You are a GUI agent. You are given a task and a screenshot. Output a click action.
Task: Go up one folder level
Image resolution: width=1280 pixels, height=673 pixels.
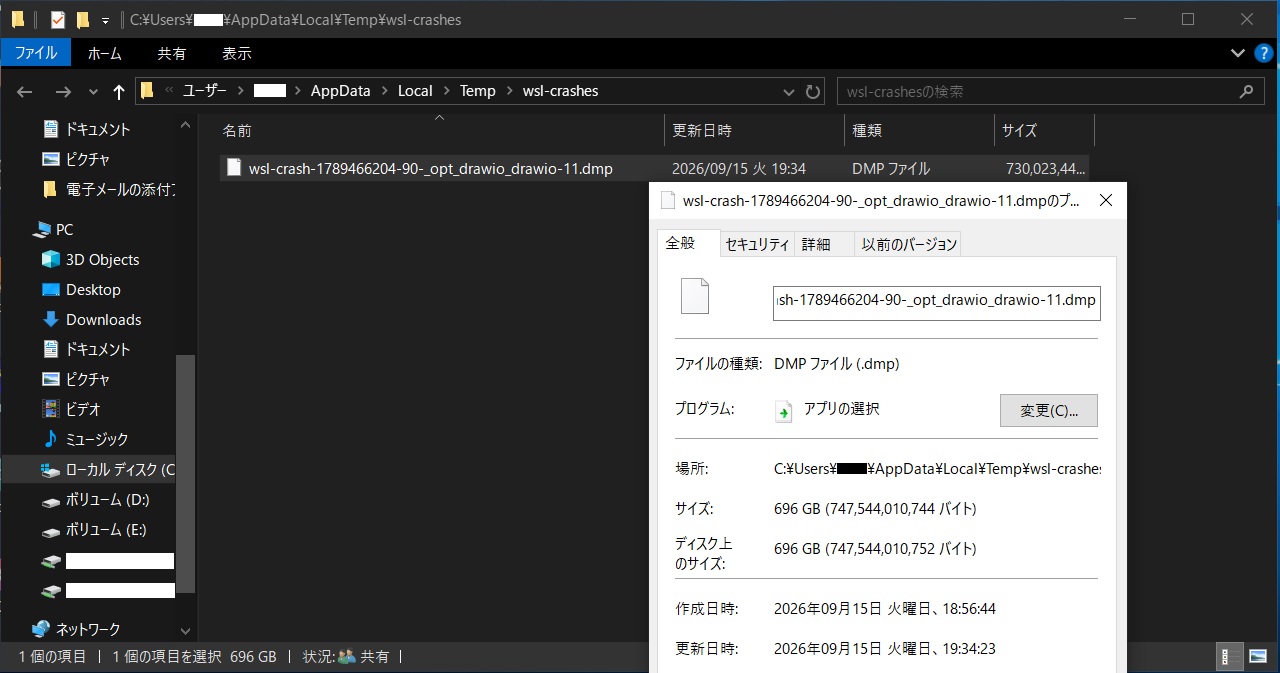coord(119,91)
